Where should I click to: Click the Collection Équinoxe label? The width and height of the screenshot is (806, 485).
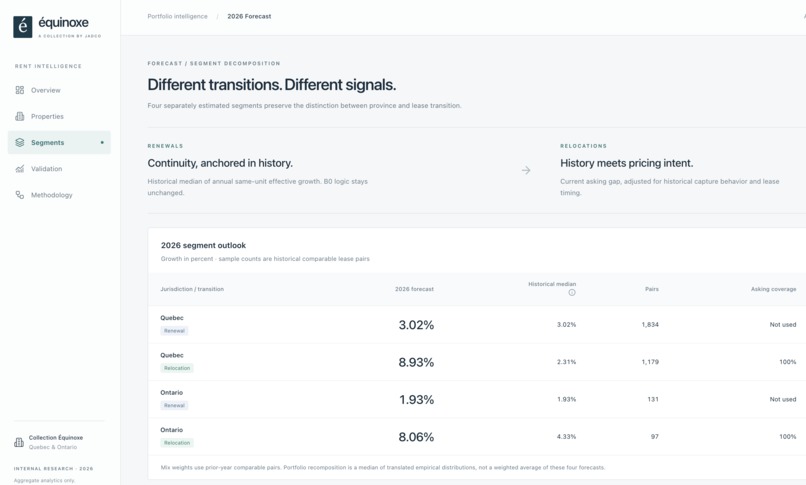click(x=56, y=438)
